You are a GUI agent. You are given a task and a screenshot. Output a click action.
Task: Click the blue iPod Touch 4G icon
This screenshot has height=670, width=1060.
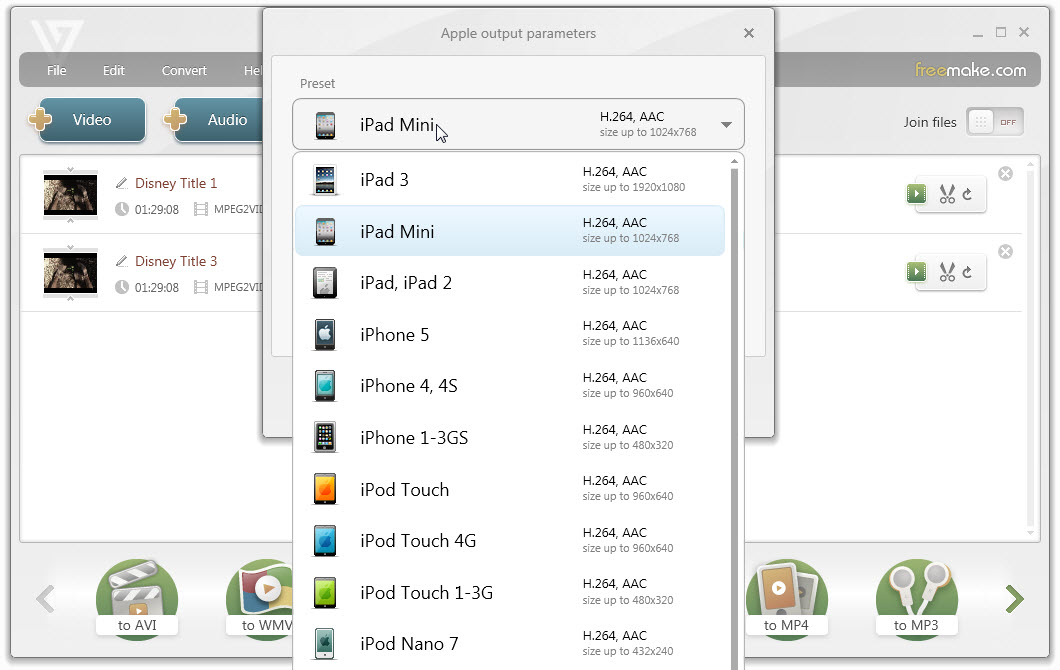[x=324, y=541]
